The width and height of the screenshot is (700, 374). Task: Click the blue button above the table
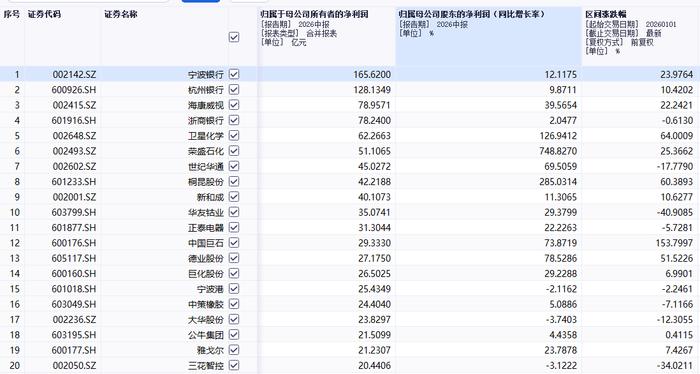tap(201, 1)
